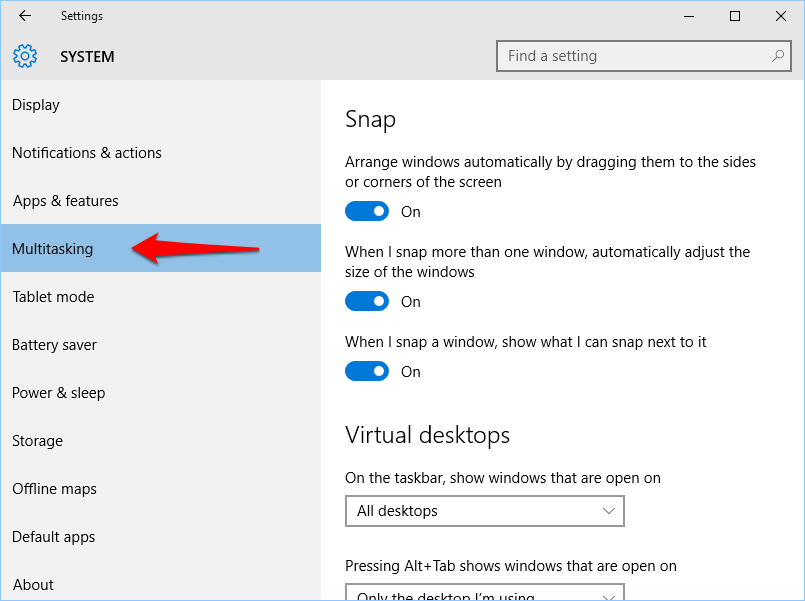Open Storage settings

[37, 440]
